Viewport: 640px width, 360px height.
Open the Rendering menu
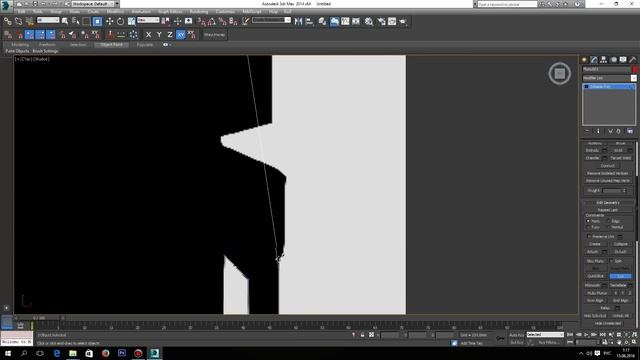[x=199, y=12]
